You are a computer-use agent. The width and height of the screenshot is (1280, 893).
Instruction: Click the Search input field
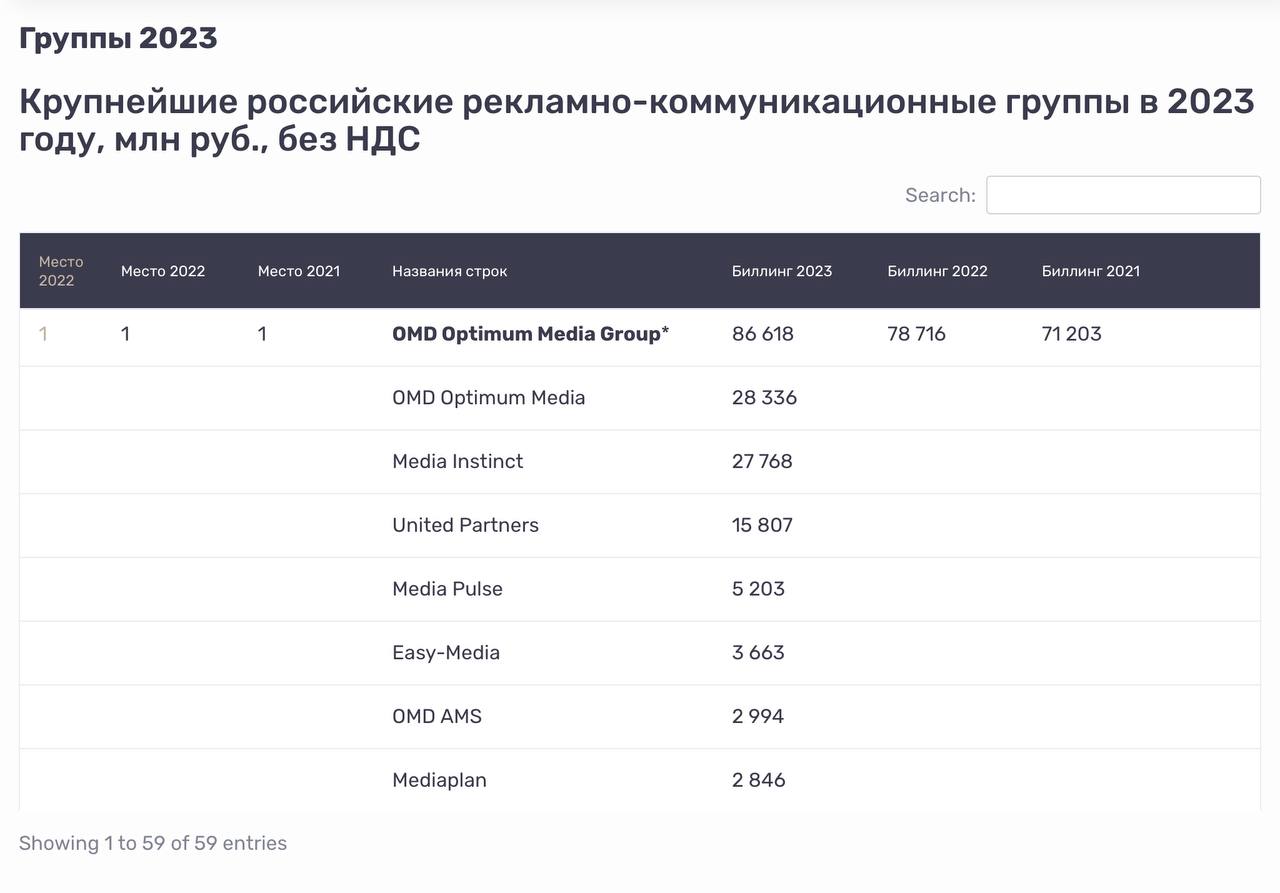point(1122,195)
